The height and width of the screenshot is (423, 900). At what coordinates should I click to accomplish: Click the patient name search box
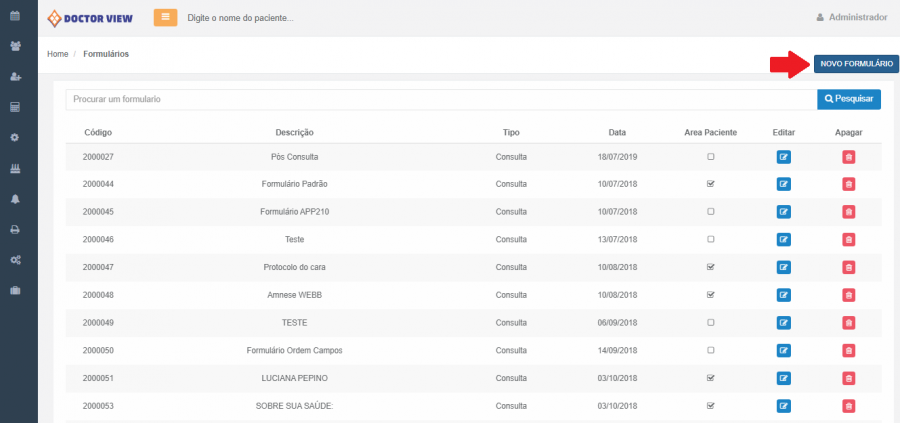pyautogui.click(x=300, y=18)
